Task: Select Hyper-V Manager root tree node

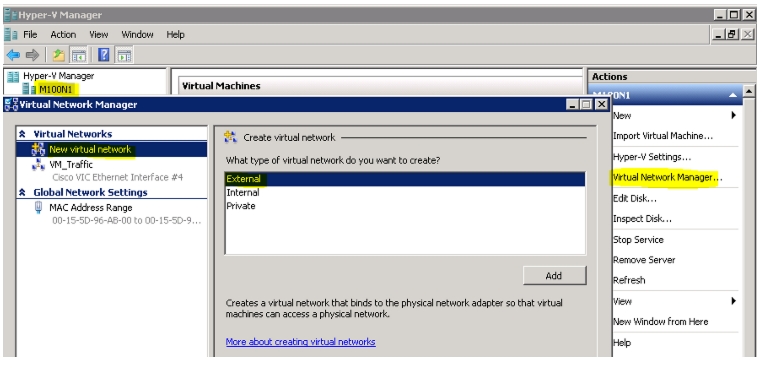Action: click(x=59, y=76)
